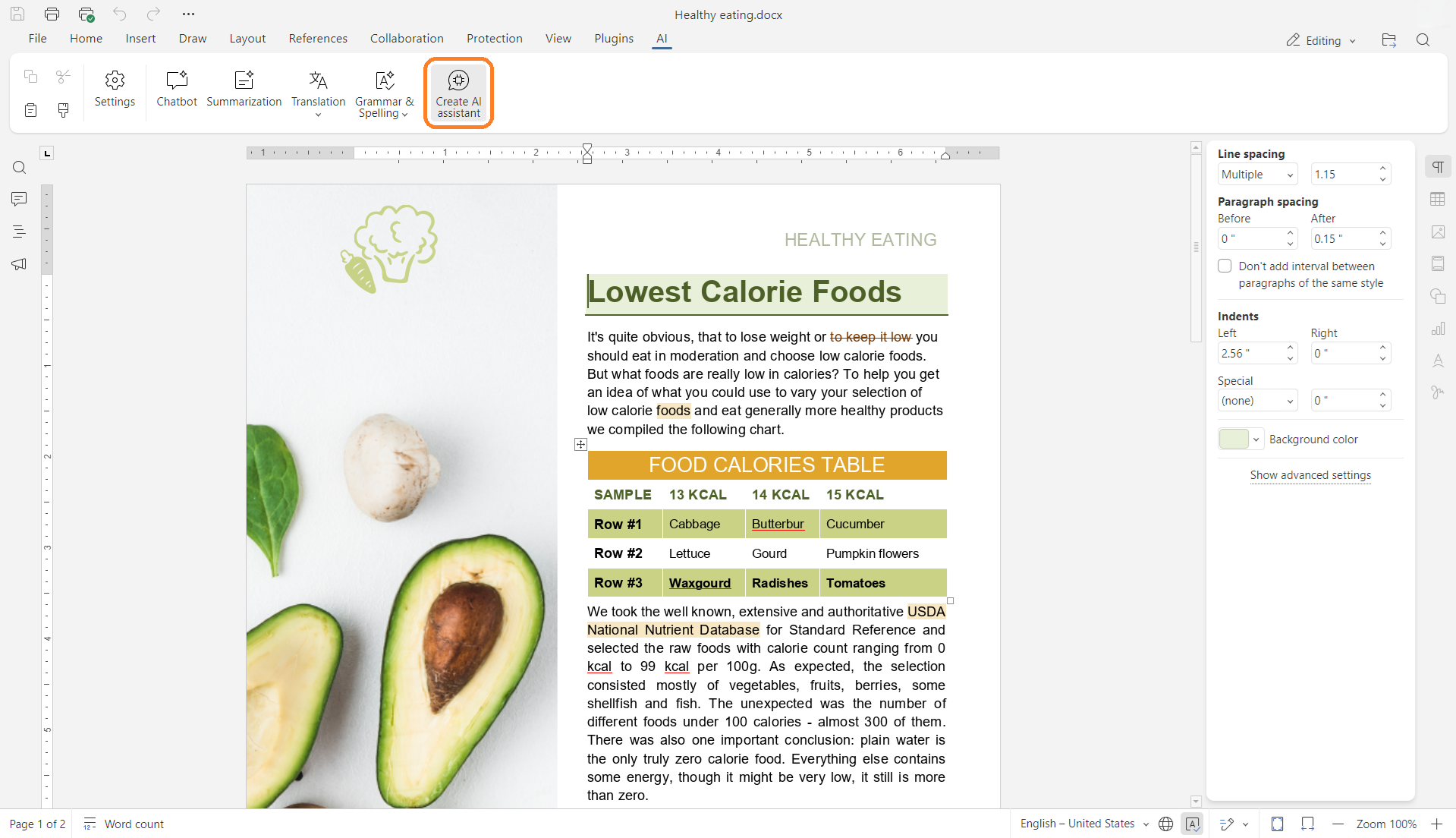This screenshot has height=838, width=1456.
Task: Open table settings in right sidebar
Action: click(x=1437, y=199)
